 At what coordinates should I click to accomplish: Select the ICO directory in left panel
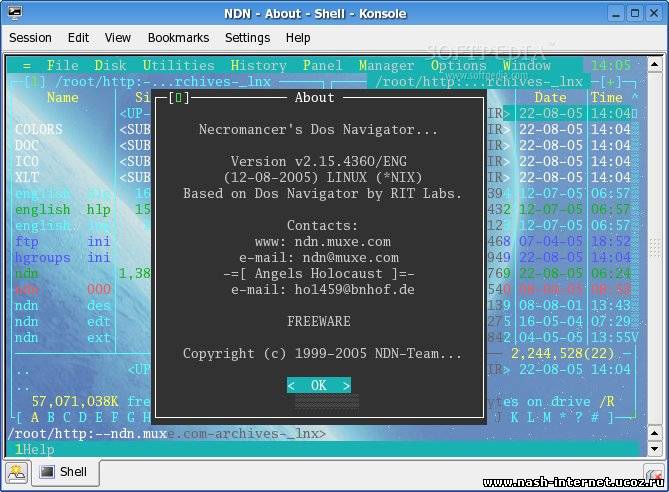(x=26, y=161)
